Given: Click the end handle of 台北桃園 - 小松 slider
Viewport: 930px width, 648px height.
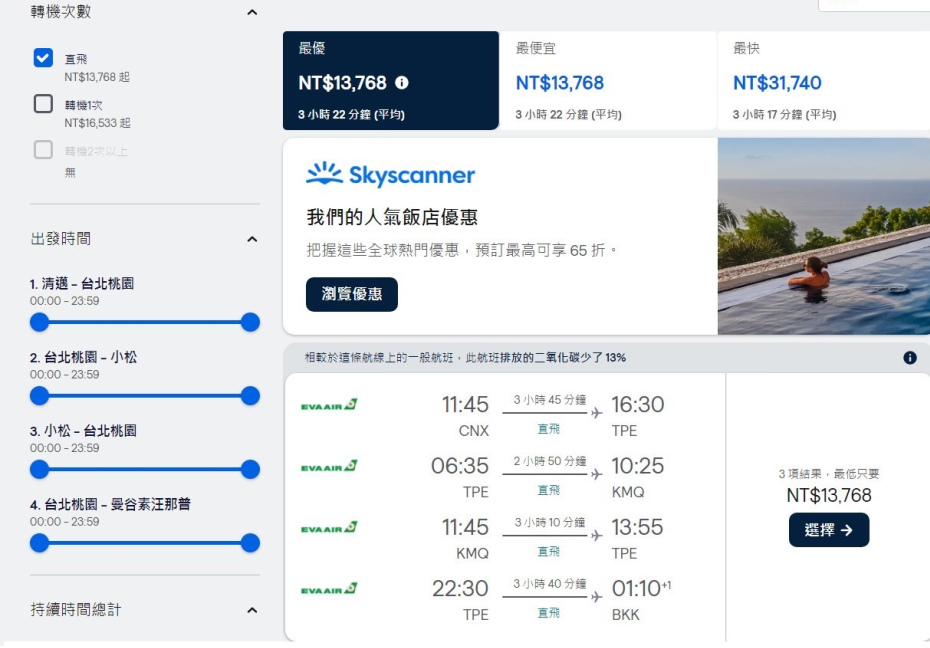Looking at the screenshot, I should coord(250,396).
